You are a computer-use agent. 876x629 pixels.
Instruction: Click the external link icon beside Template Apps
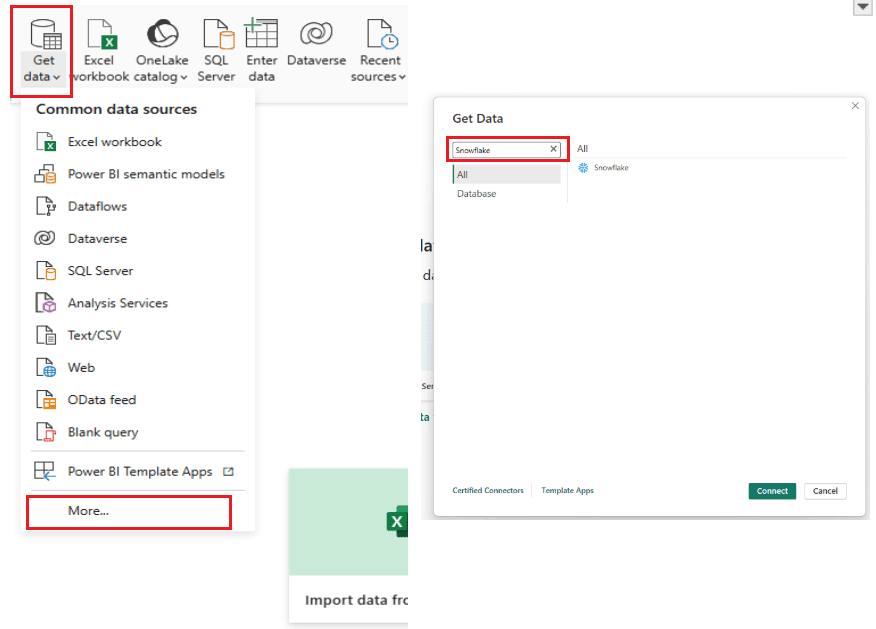tap(228, 471)
